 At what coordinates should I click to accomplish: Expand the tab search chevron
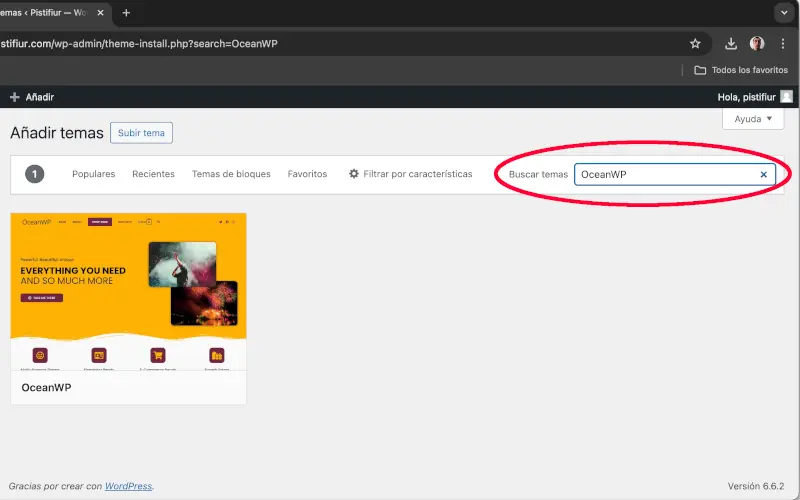784,13
